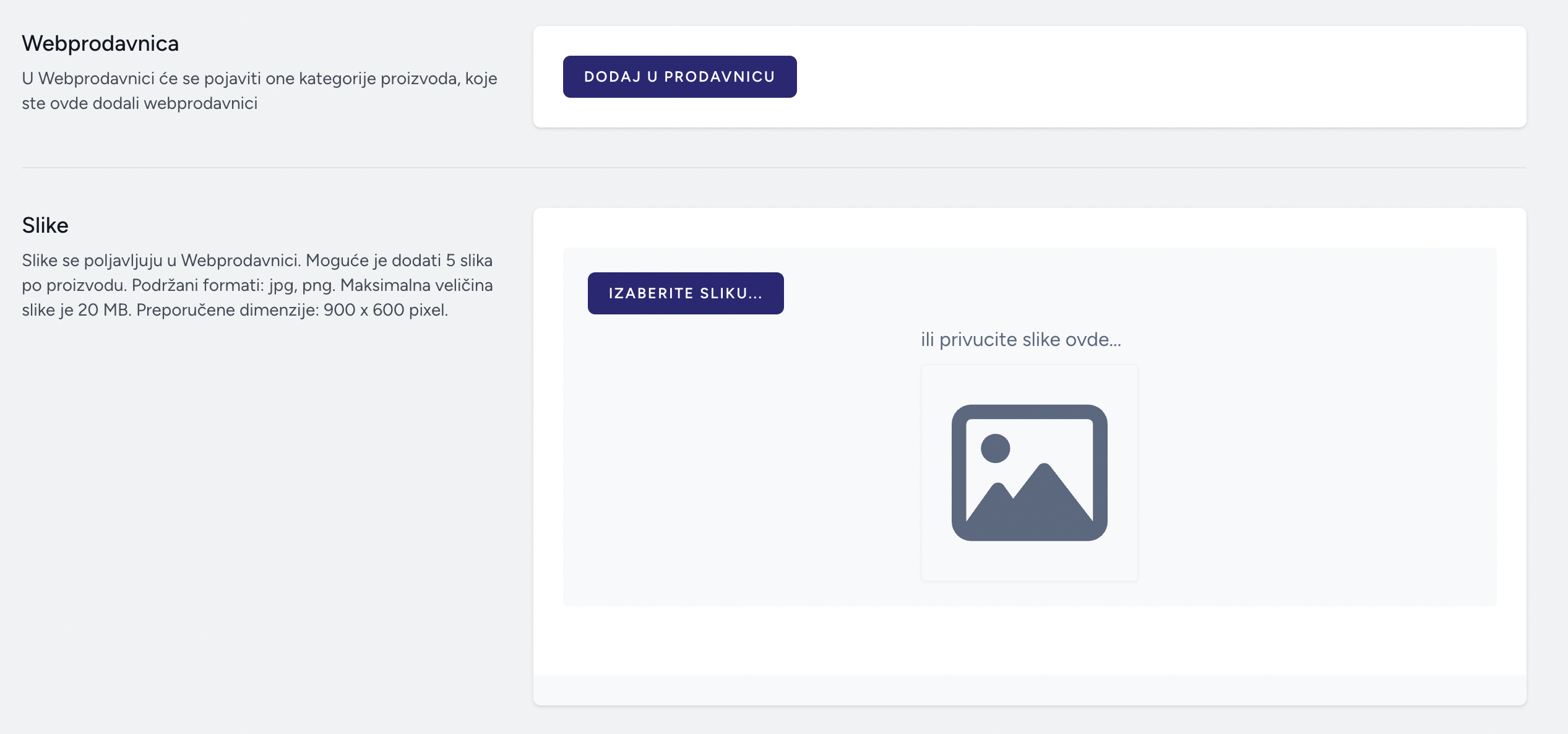
Task: Click empty space in Webprodavnica card
Action: coord(1145,77)
